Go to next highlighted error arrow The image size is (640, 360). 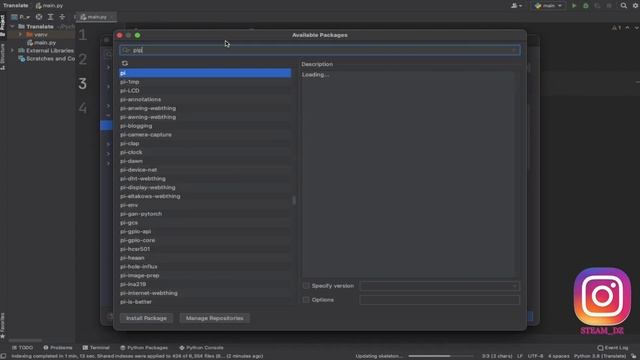click(636, 28)
